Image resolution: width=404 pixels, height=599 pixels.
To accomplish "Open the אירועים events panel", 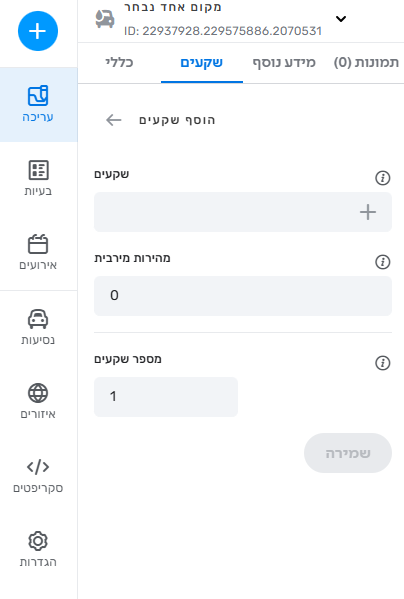I will click(x=38, y=253).
